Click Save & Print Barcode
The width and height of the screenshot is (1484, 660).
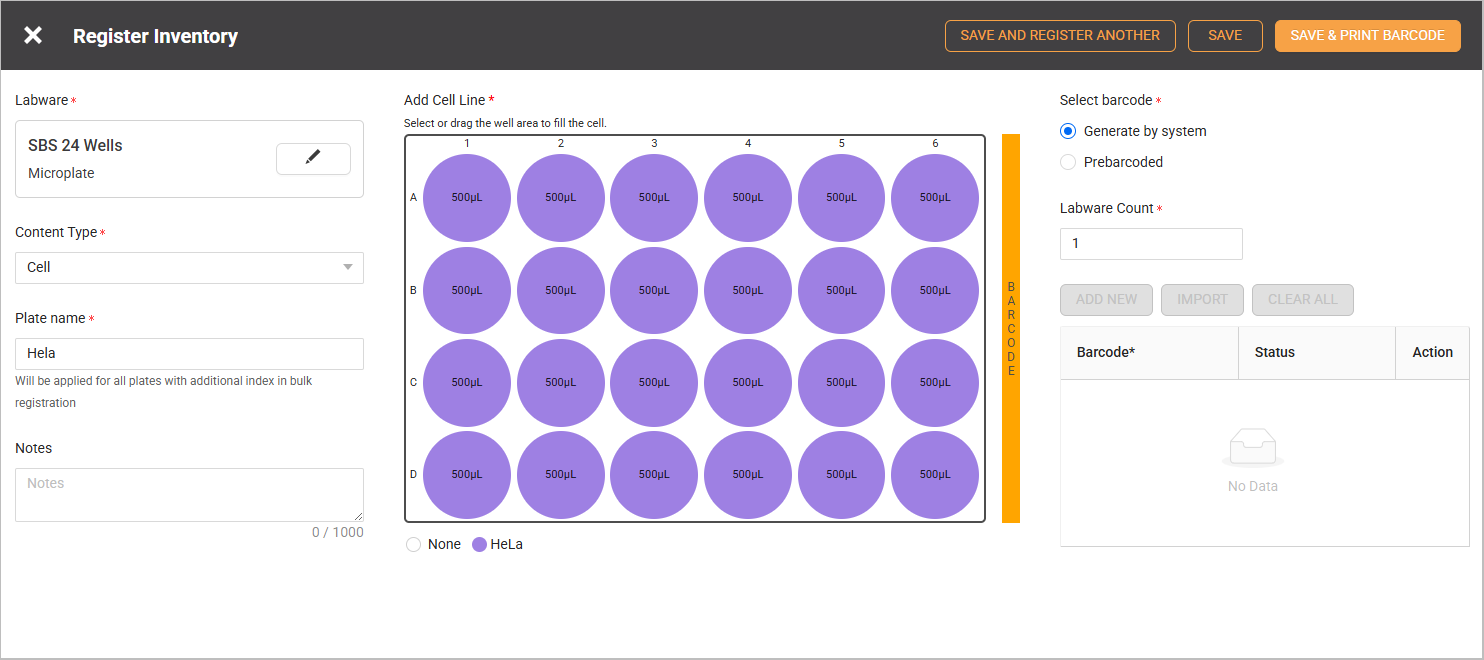[x=1367, y=36]
